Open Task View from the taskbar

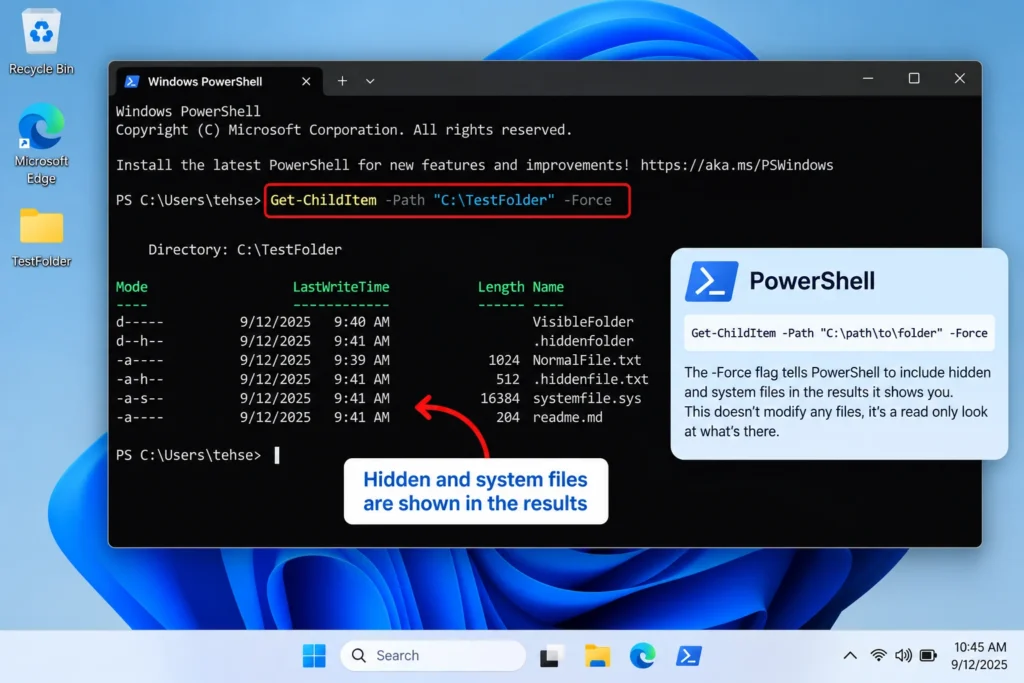click(551, 656)
